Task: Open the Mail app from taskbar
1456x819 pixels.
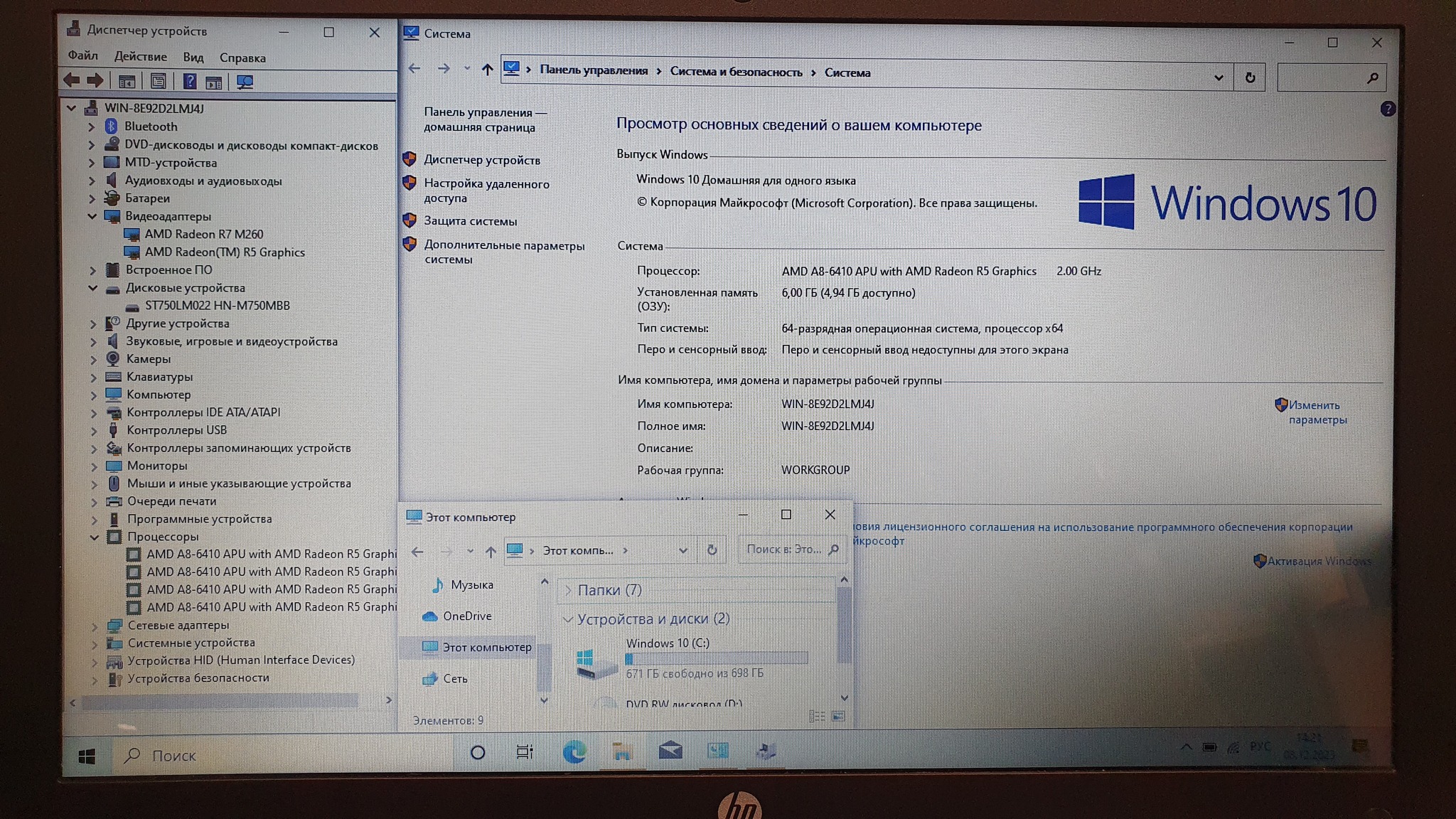Action: click(x=670, y=751)
